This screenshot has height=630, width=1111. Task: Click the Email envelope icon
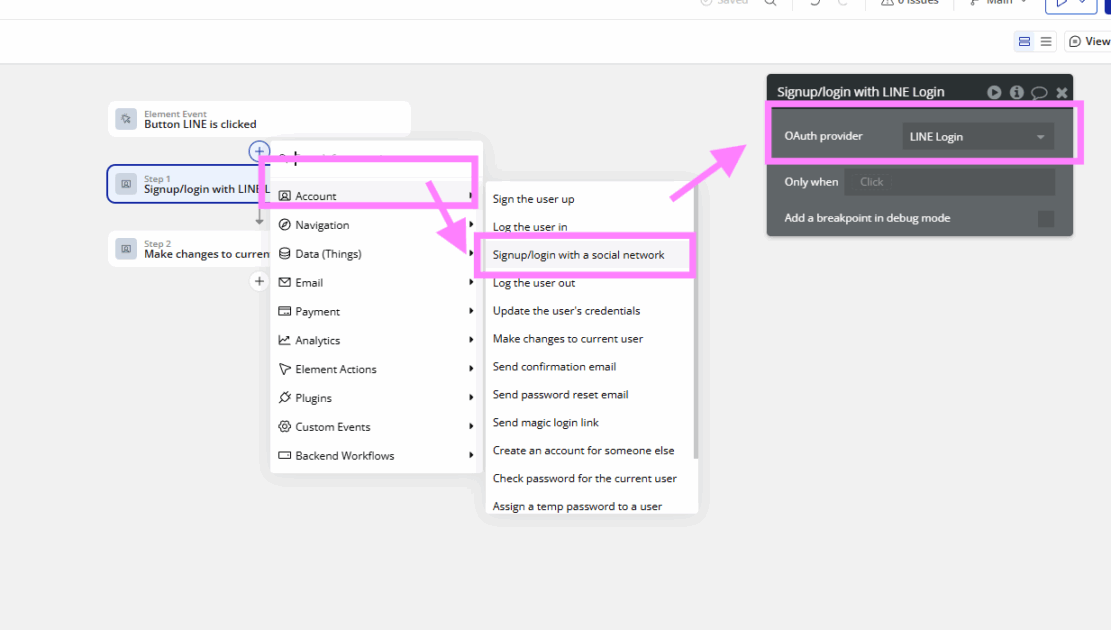point(284,282)
